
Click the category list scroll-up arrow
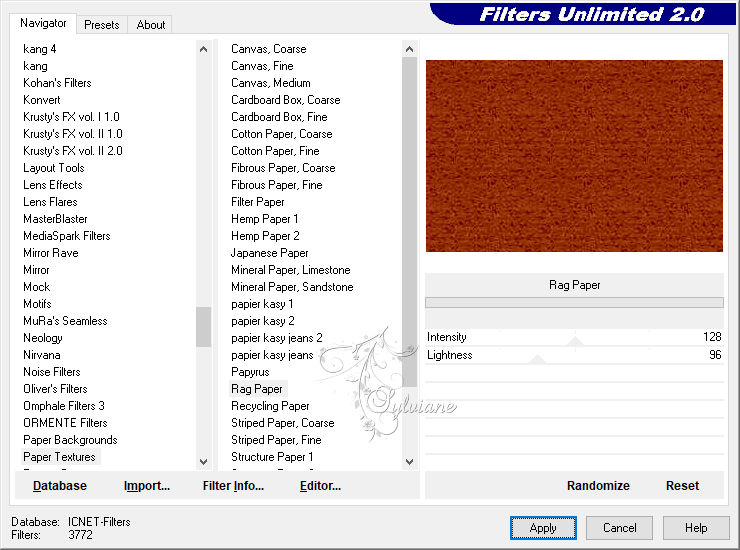click(x=203, y=49)
